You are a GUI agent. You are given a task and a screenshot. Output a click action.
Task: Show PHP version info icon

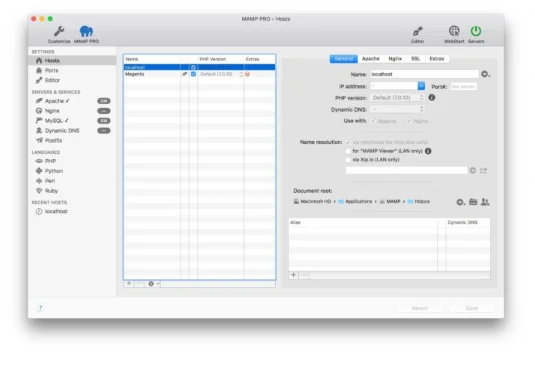tap(432, 98)
